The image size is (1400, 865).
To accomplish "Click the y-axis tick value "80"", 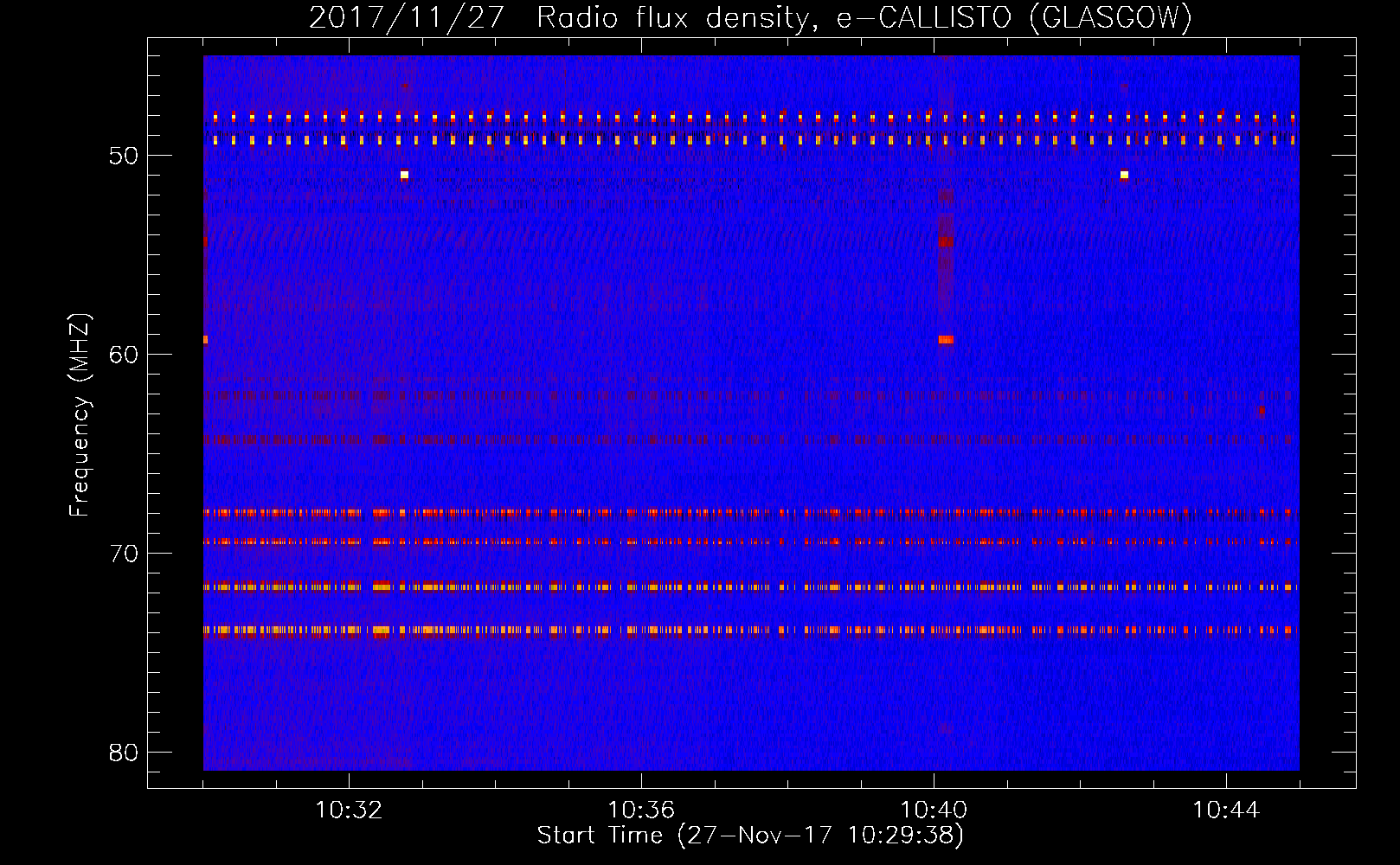I will [124, 753].
